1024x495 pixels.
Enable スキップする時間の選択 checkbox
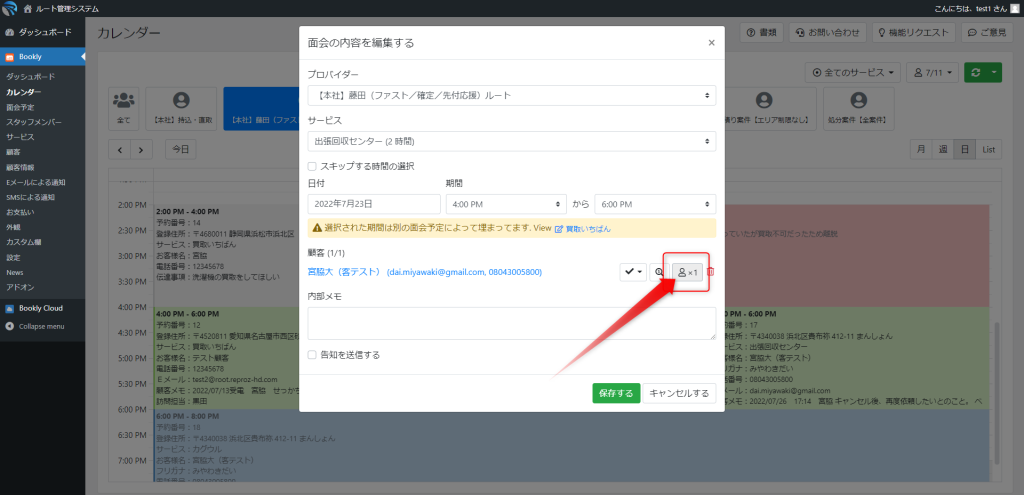[312, 166]
